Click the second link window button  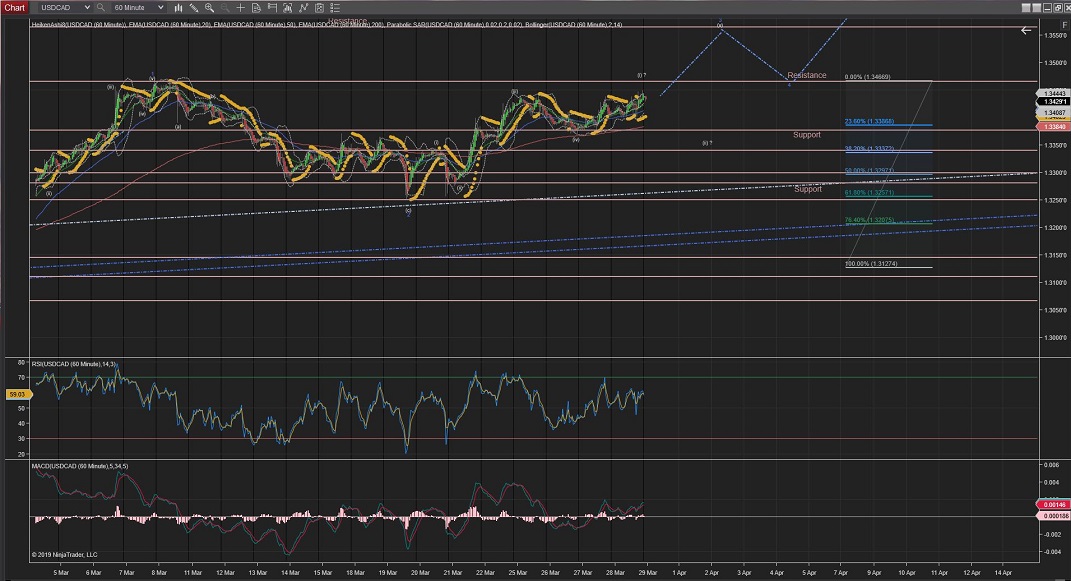tap(1037, 8)
